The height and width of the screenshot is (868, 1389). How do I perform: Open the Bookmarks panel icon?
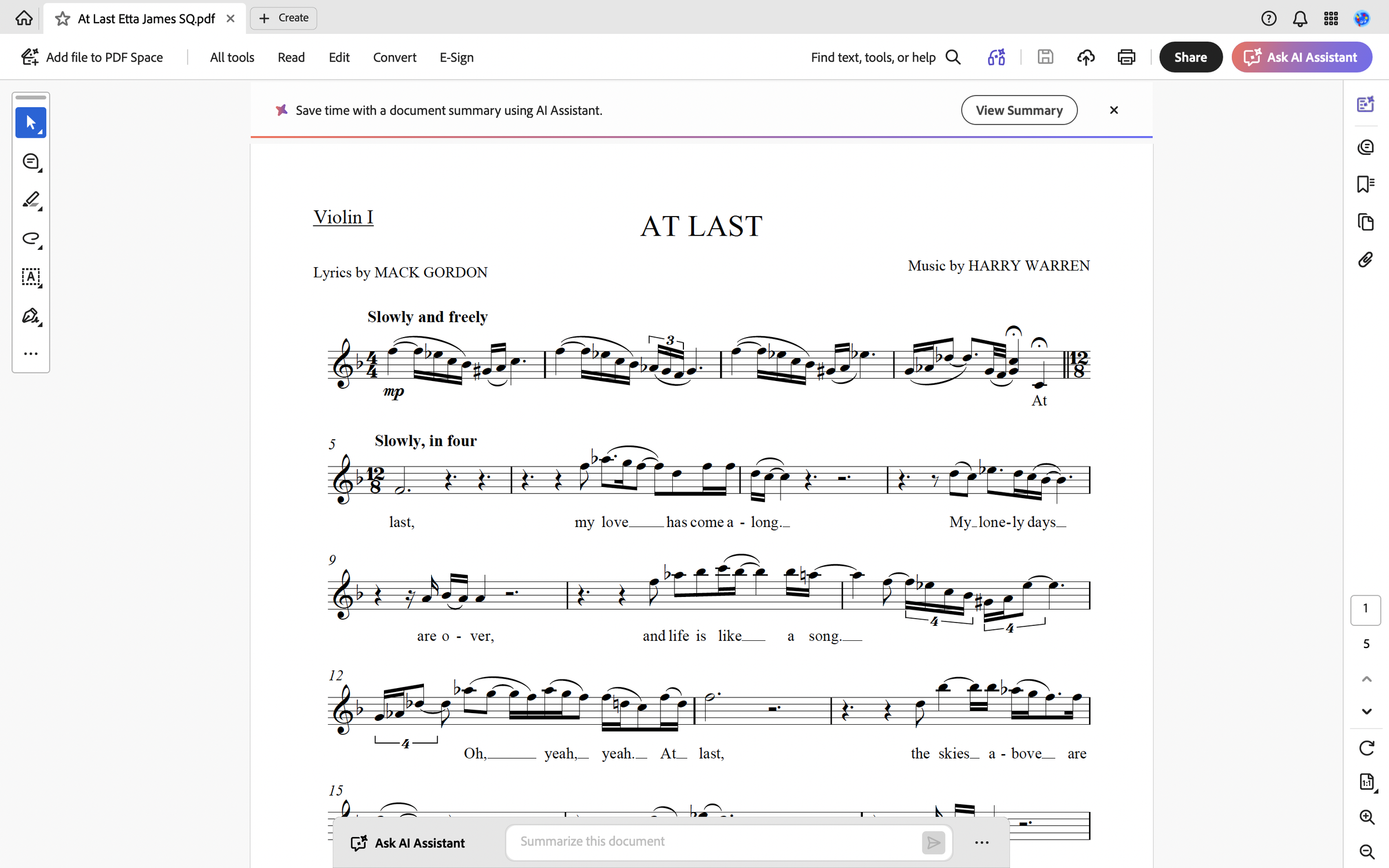pos(1366,184)
